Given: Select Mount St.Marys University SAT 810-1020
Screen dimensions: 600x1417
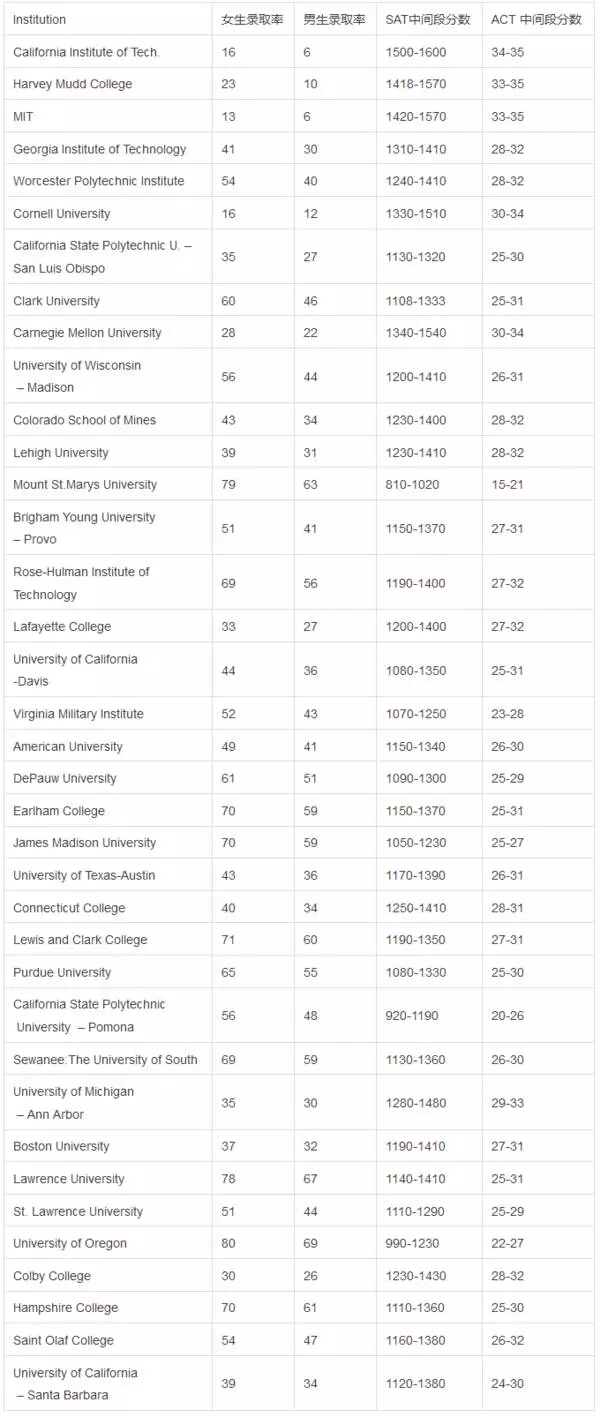Looking at the screenshot, I should click(x=412, y=485).
